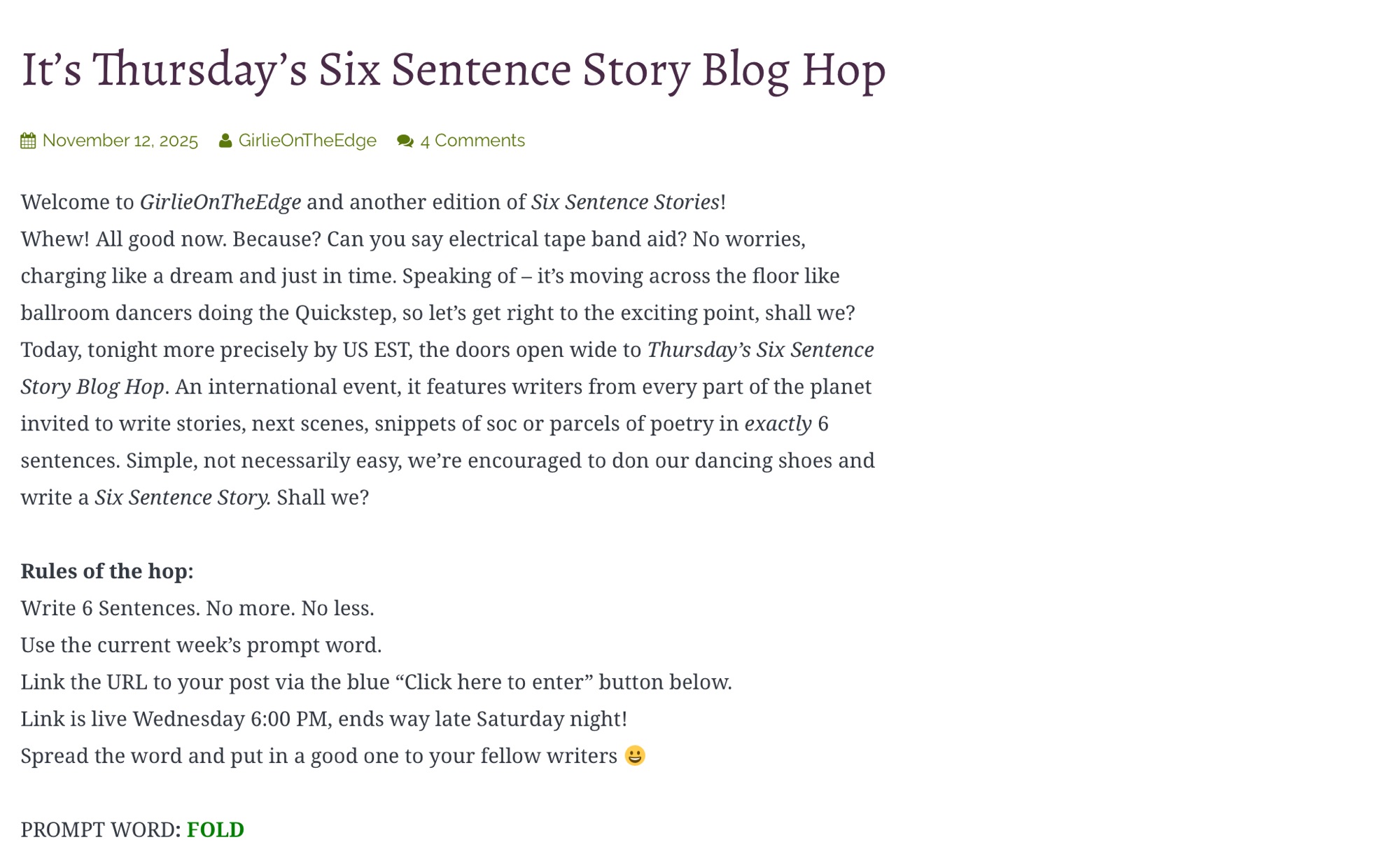The width and height of the screenshot is (1400, 856).
Task: Click the italic word "exactly"
Action: point(778,423)
